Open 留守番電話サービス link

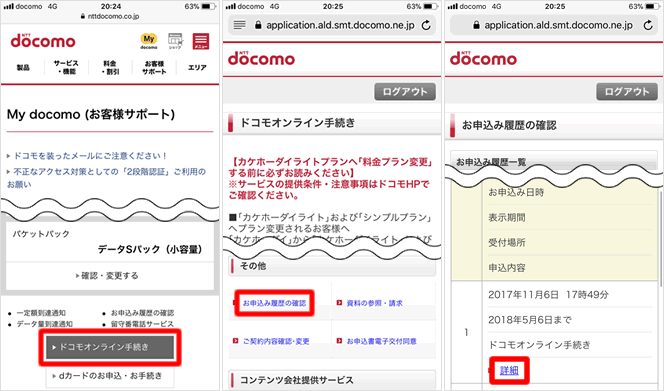pos(142,324)
